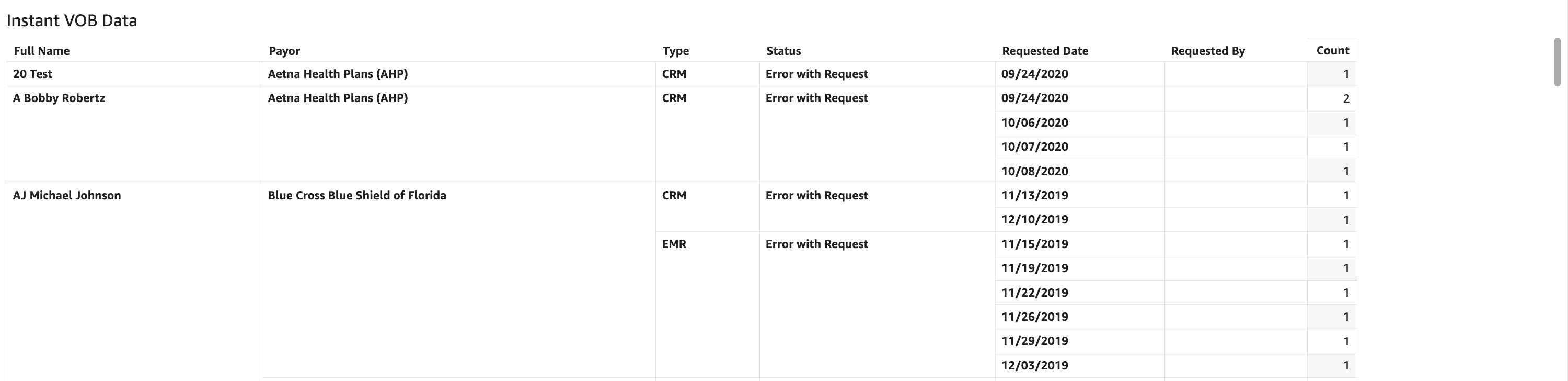This screenshot has height=381, width=1568.
Task: Click the vertical scrollbar thumb
Action: [1557, 62]
